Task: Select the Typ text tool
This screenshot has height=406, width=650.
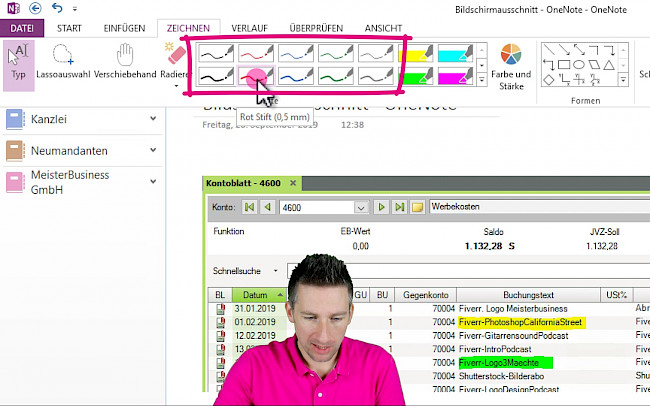Action: pyautogui.click(x=18, y=65)
